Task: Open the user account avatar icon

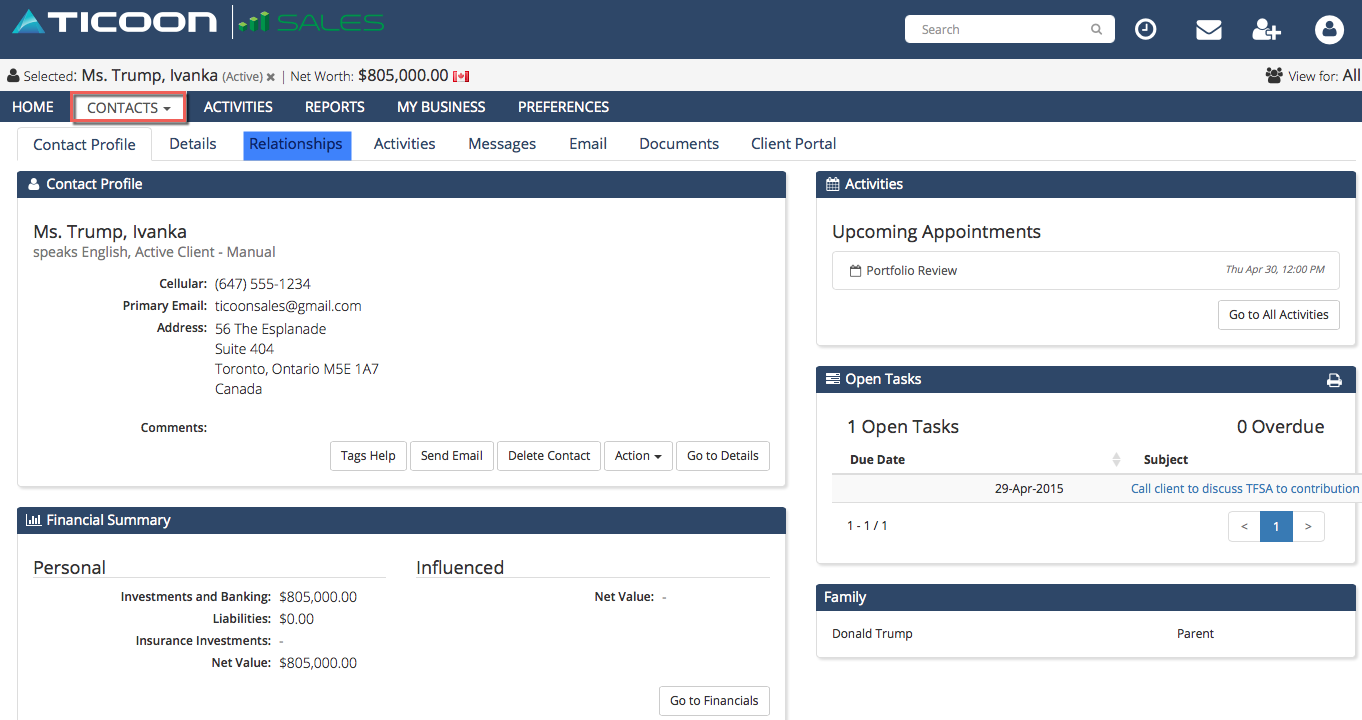Action: click(1329, 30)
